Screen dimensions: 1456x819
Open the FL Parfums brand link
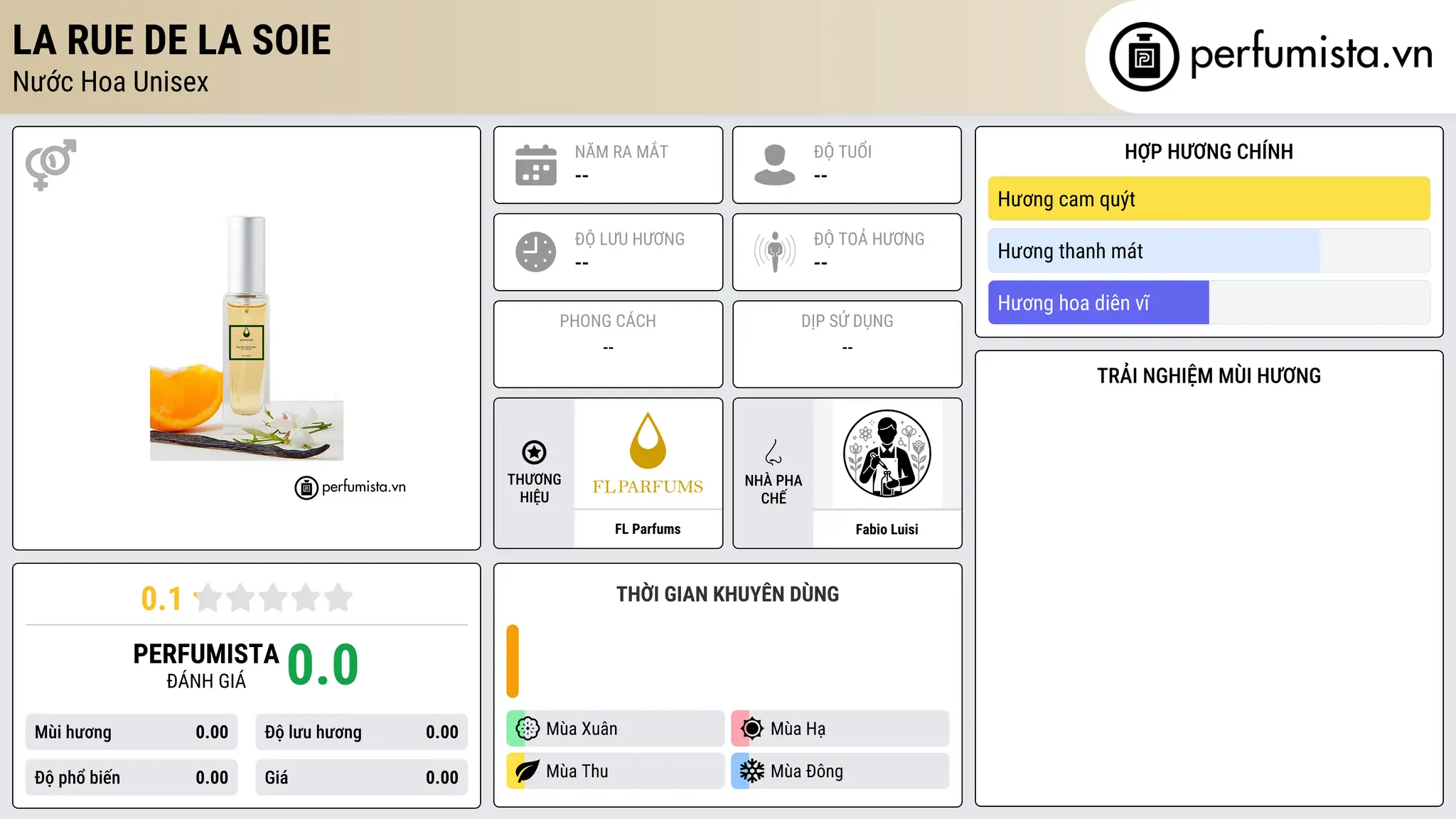click(648, 529)
